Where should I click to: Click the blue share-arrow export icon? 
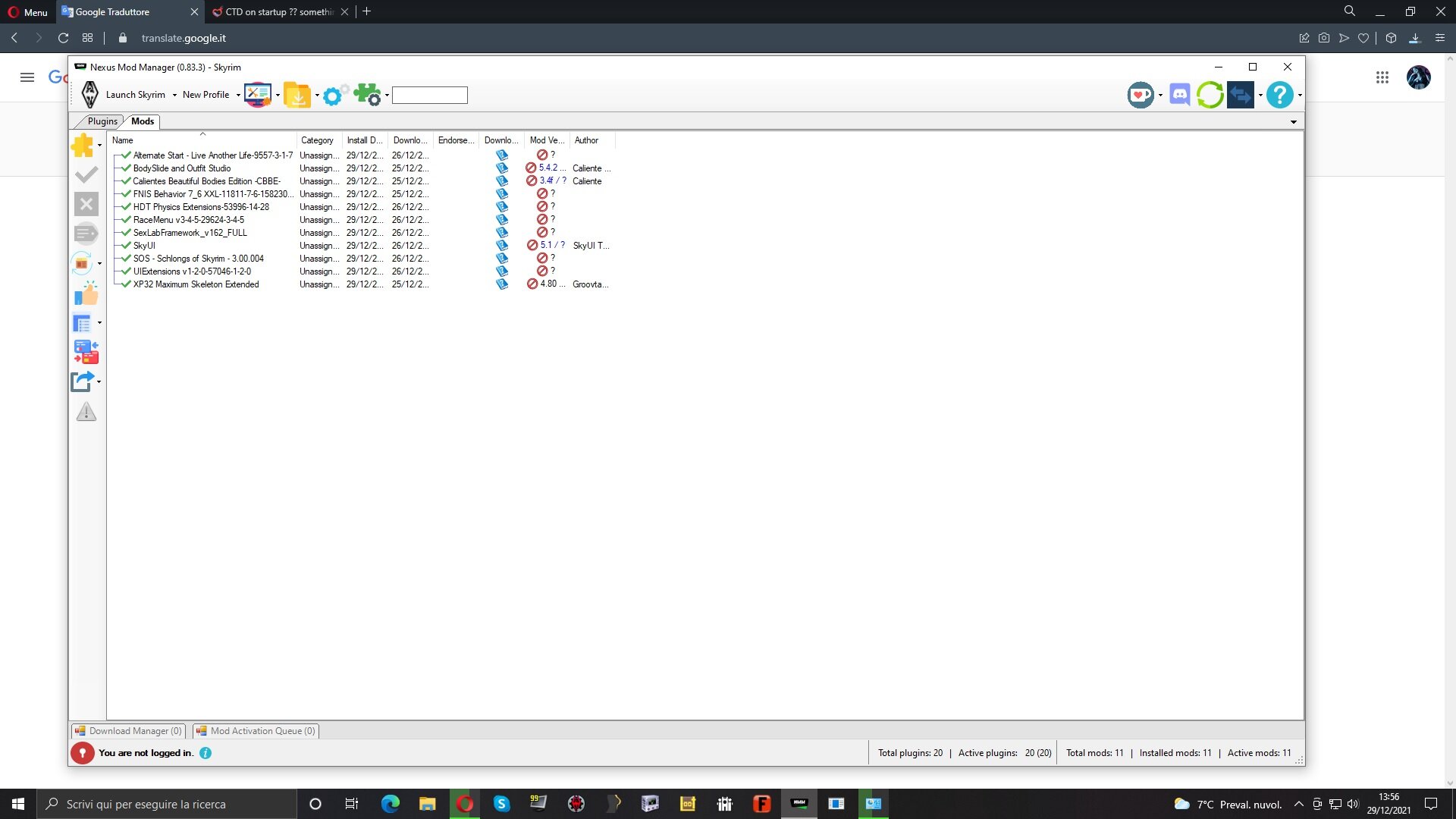pyautogui.click(x=82, y=381)
